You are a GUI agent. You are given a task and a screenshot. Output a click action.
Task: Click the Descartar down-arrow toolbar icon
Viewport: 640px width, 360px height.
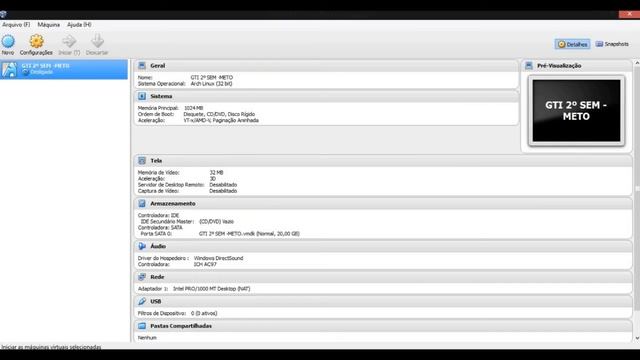click(97, 41)
